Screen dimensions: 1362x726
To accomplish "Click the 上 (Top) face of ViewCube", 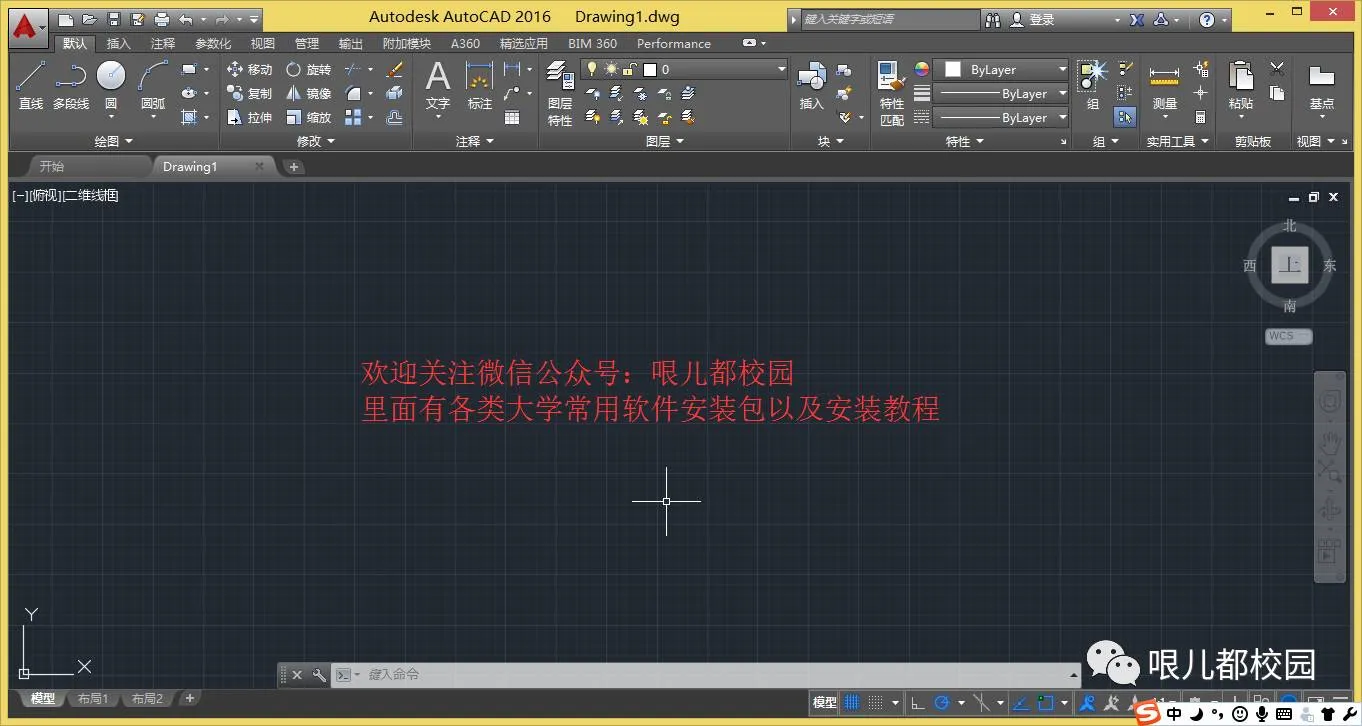I will [x=1290, y=265].
